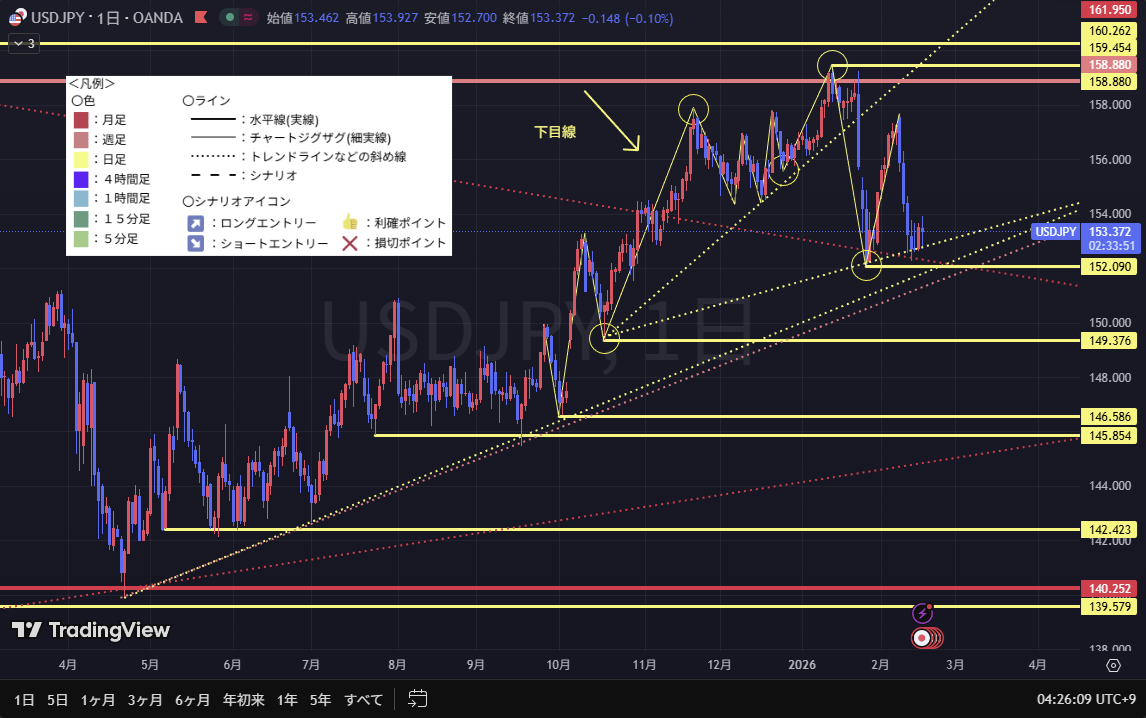
Task: Toggle the pink wave data mode indicator
Action: click(x=248, y=17)
